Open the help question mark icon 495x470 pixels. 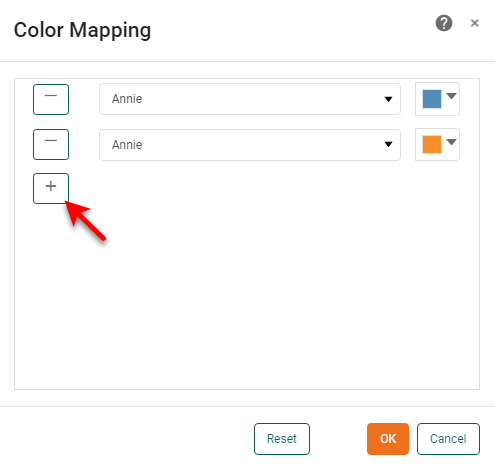tap(444, 23)
